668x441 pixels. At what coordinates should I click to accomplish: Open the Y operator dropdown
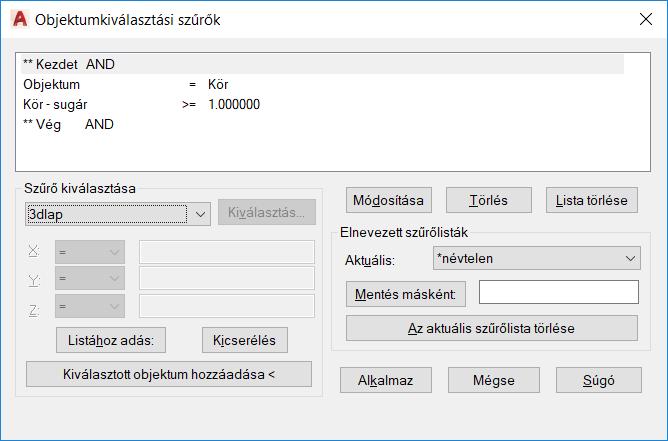click(90, 279)
